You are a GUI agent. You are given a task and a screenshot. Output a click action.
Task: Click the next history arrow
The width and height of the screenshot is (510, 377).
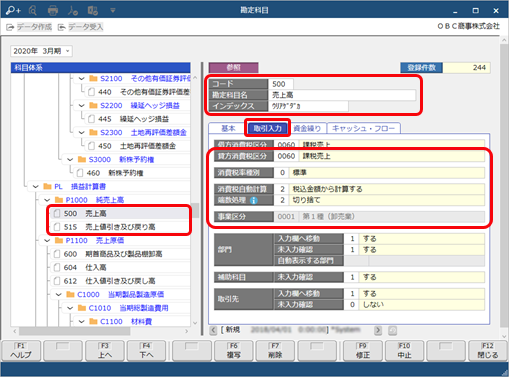(378, 330)
